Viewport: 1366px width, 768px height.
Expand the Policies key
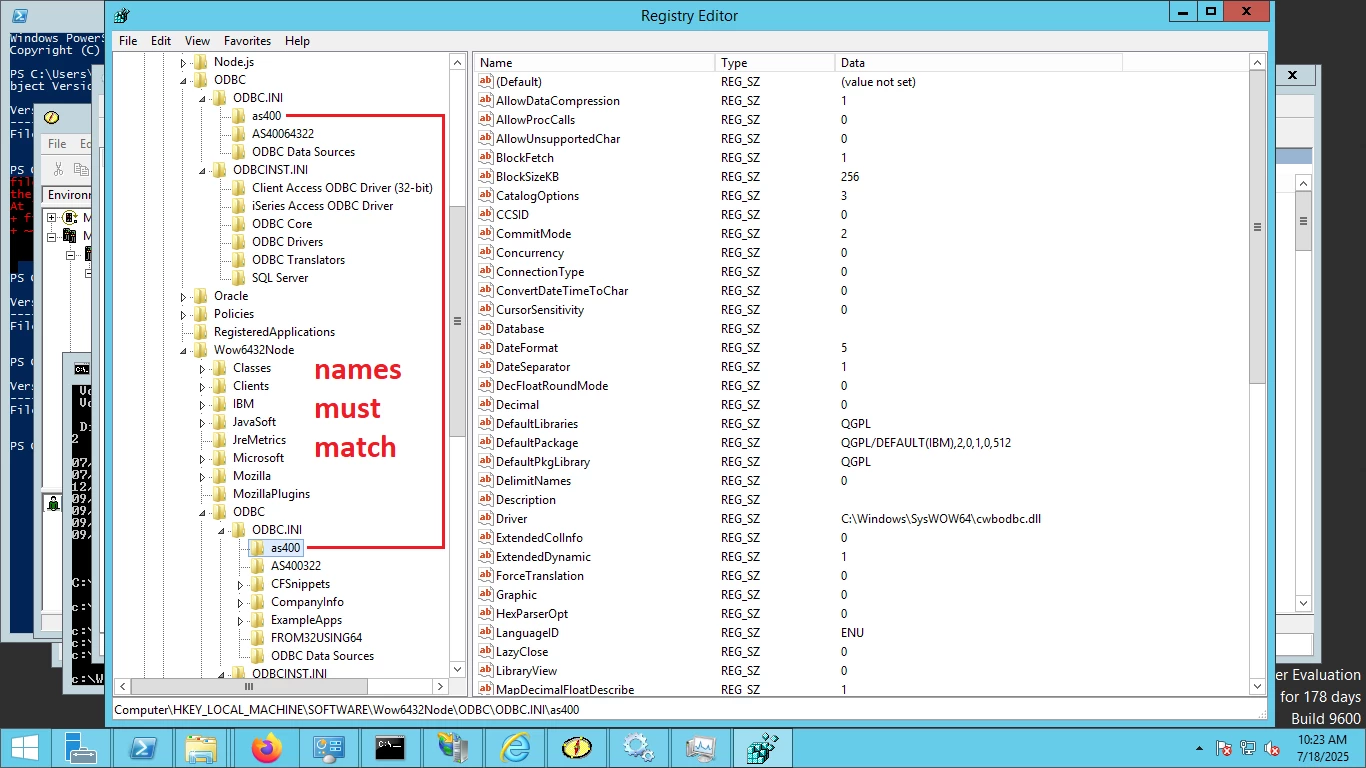pyautogui.click(x=183, y=314)
